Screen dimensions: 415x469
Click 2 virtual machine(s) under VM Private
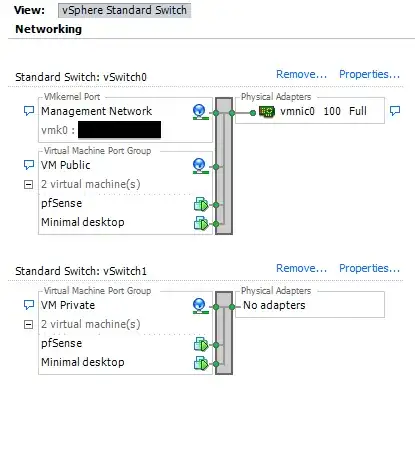(x=91, y=324)
